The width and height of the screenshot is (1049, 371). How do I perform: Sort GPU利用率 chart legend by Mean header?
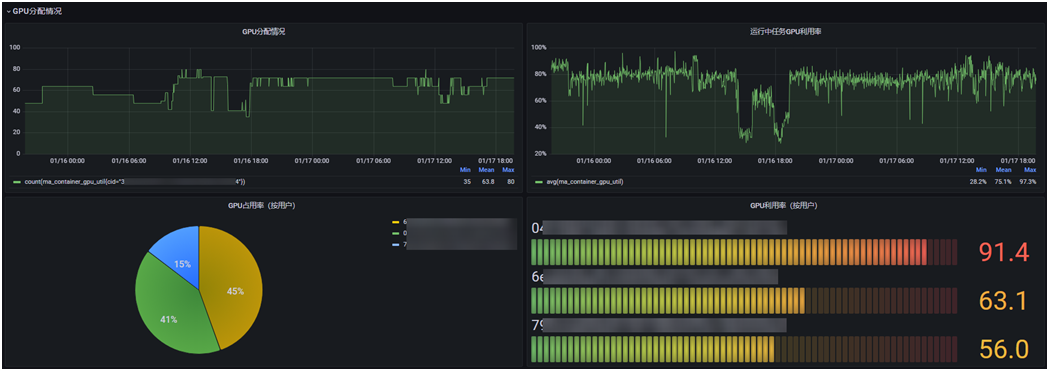click(x=1004, y=170)
